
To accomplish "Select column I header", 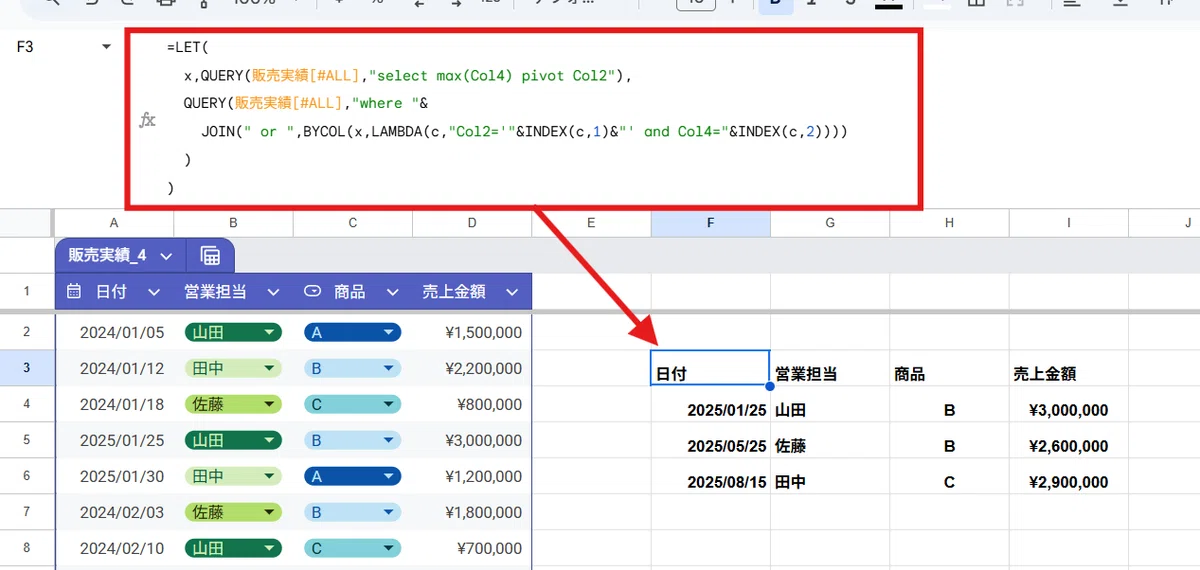I will [1068, 223].
